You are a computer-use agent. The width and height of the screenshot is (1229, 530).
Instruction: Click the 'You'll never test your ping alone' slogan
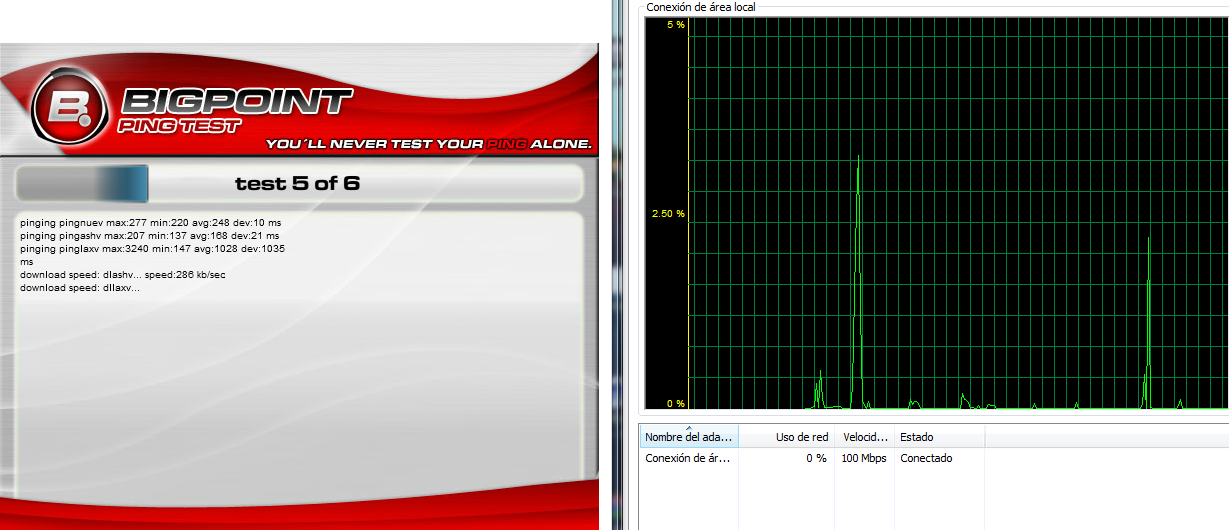pos(428,144)
